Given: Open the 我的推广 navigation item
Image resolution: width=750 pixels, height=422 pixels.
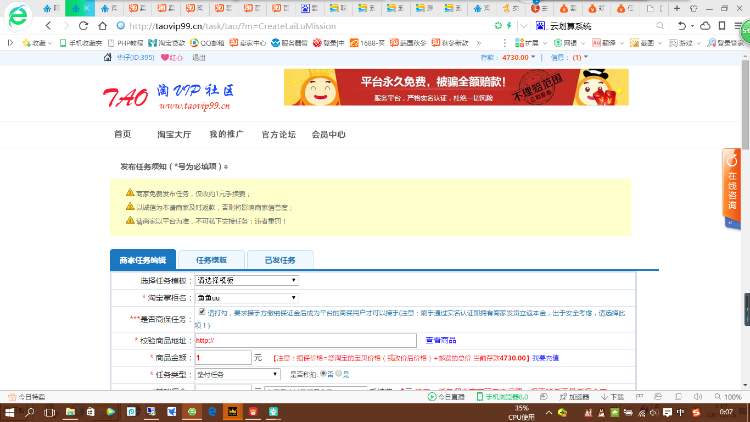Looking at the screenshot, I should 226,134.
